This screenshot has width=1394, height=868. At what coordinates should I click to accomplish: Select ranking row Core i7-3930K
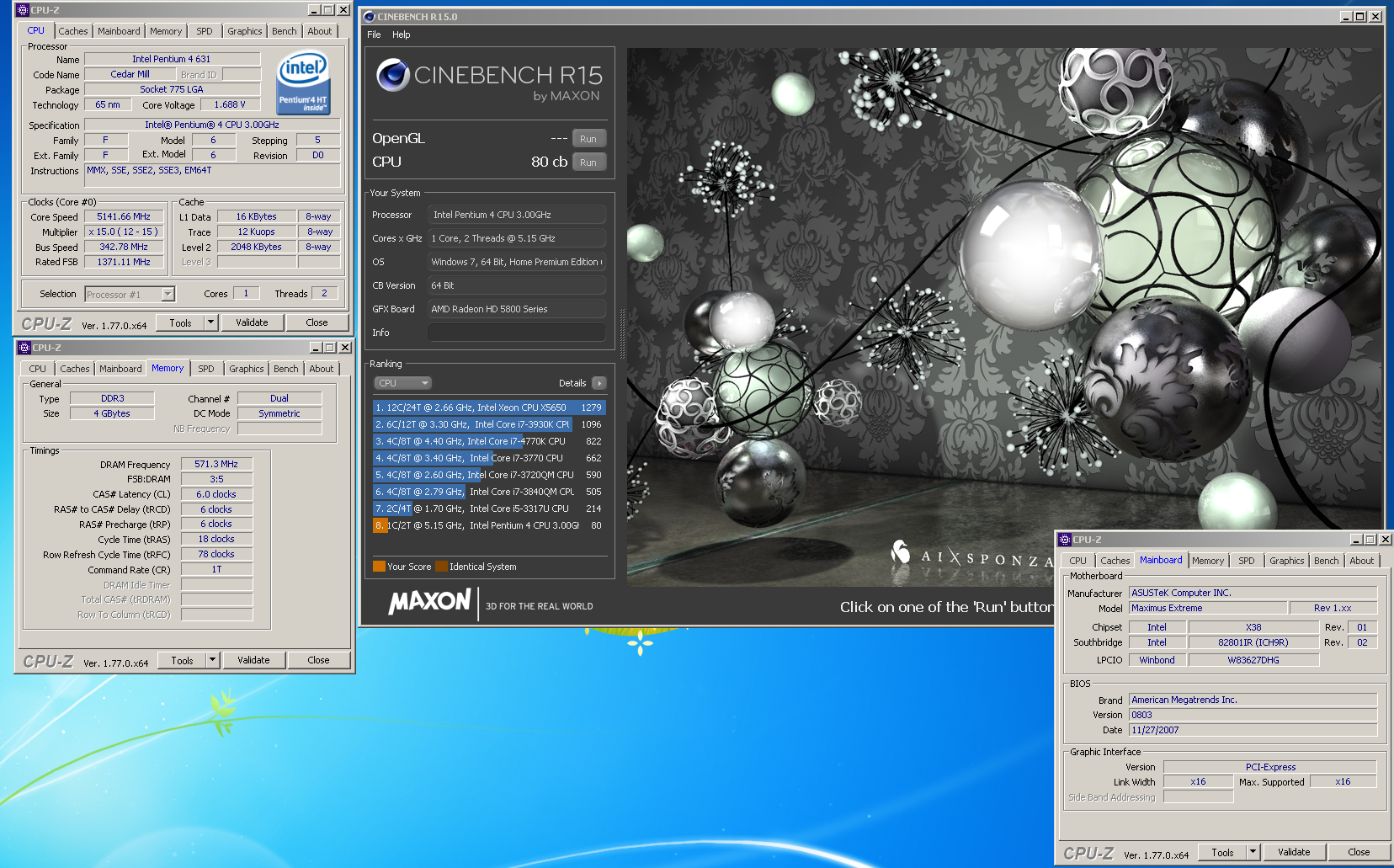489,424
